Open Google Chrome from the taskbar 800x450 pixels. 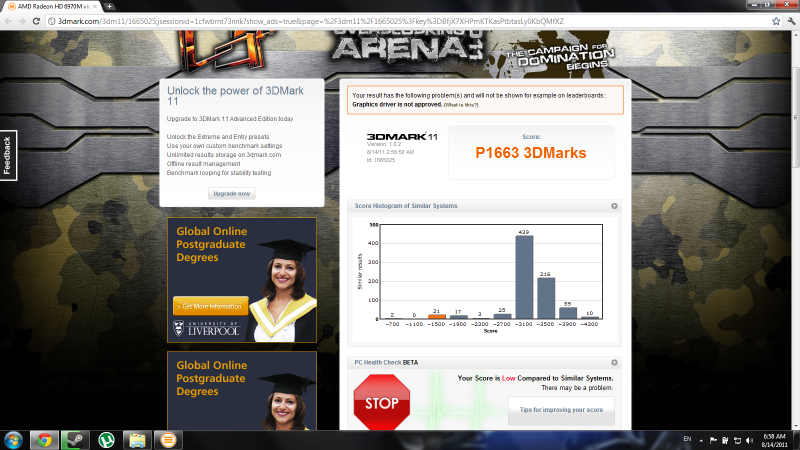[x=44, y=440]
